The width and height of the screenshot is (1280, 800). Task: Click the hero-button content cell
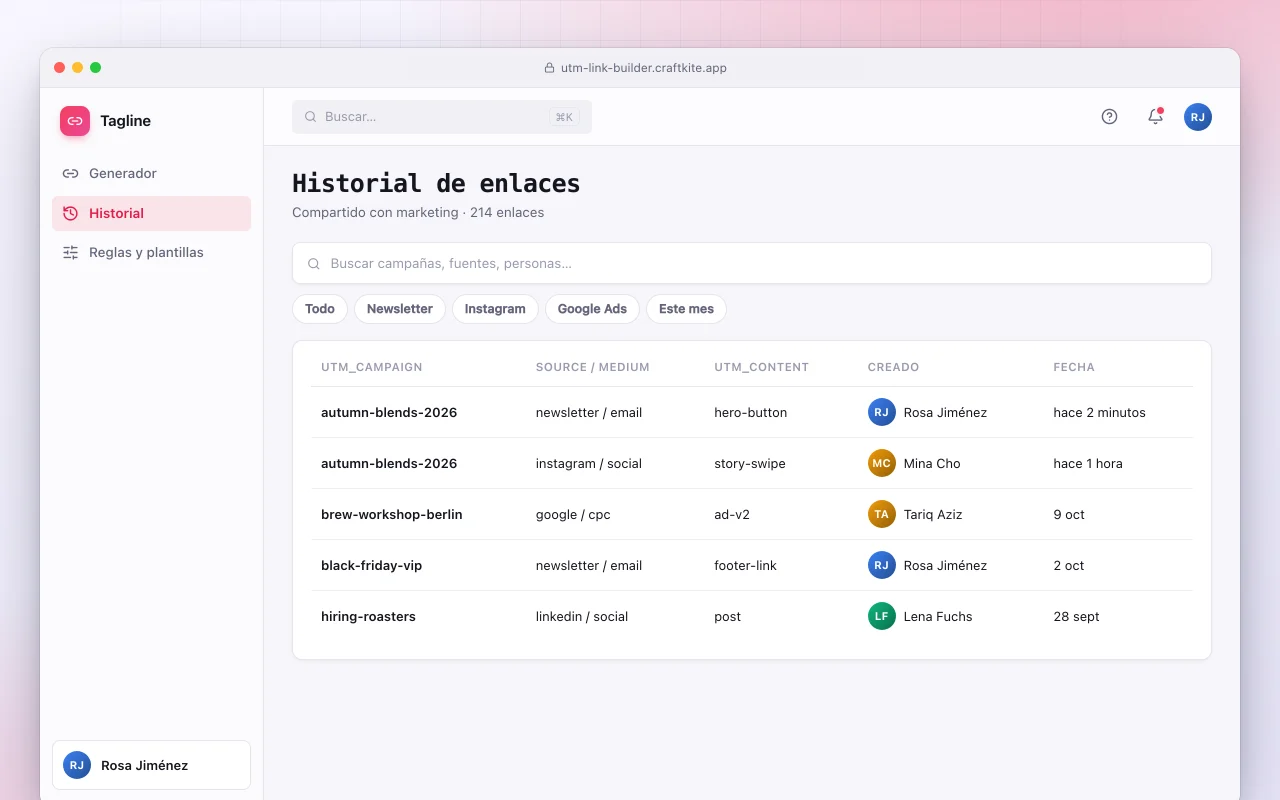coord(751,412)
